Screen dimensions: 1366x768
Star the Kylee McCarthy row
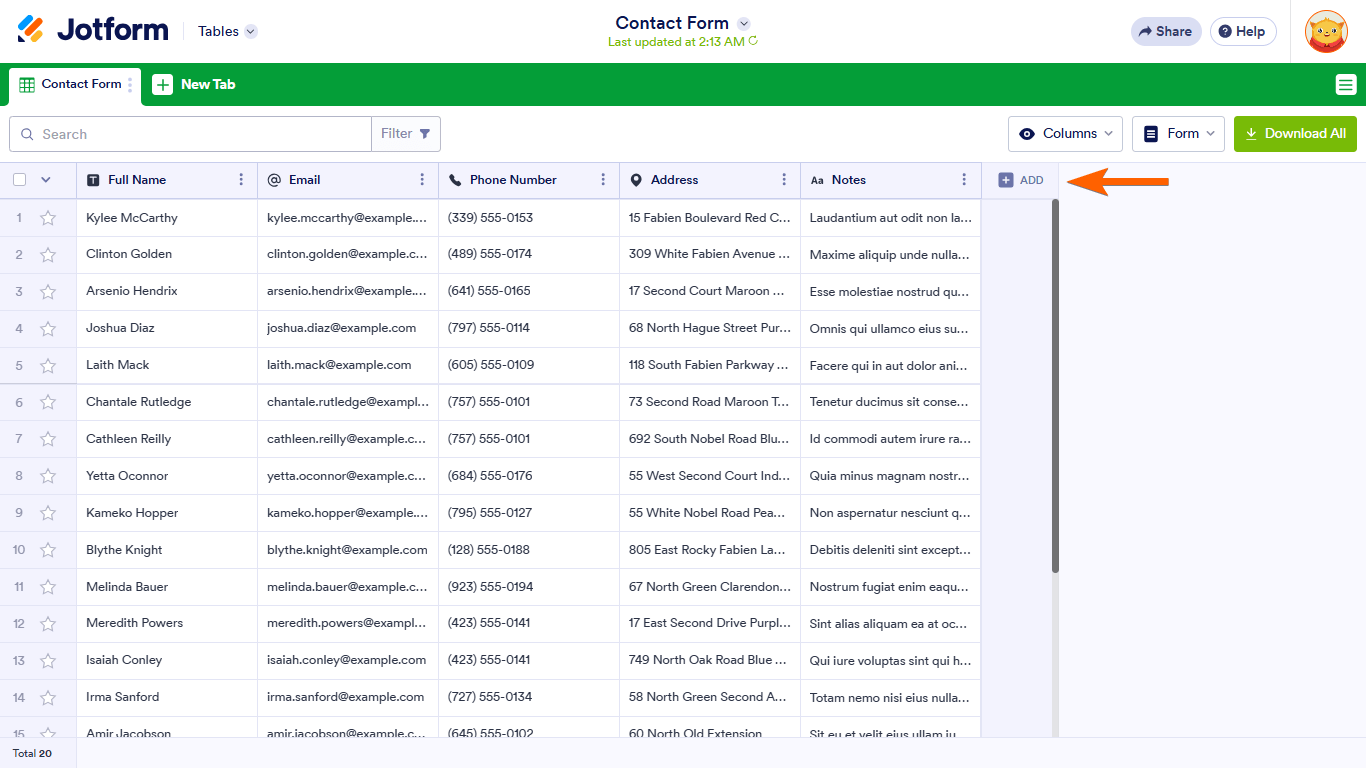48,218
